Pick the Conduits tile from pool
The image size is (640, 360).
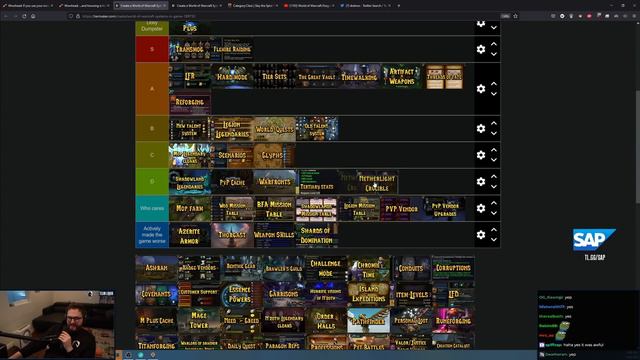click(411, 268)
